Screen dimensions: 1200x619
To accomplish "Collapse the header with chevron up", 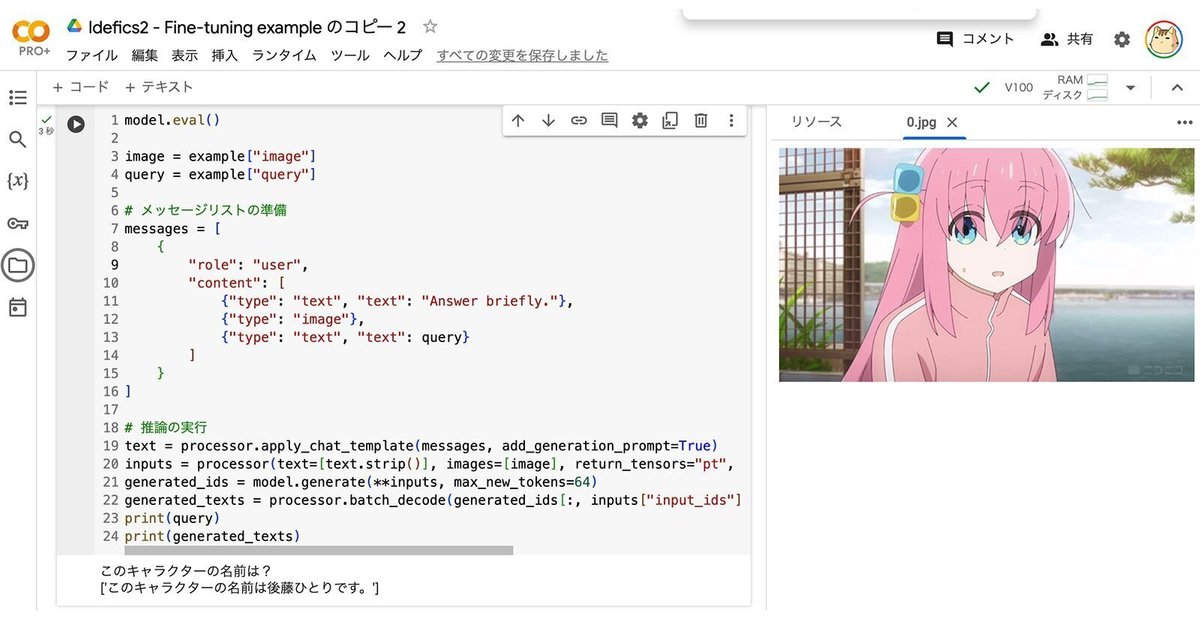I will [1176, 88].
